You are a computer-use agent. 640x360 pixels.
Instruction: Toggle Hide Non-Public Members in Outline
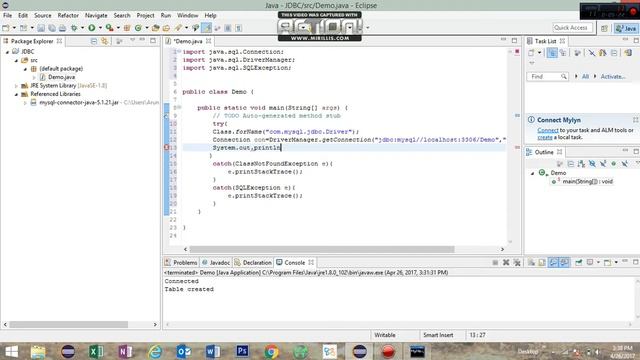click(613, 164)
